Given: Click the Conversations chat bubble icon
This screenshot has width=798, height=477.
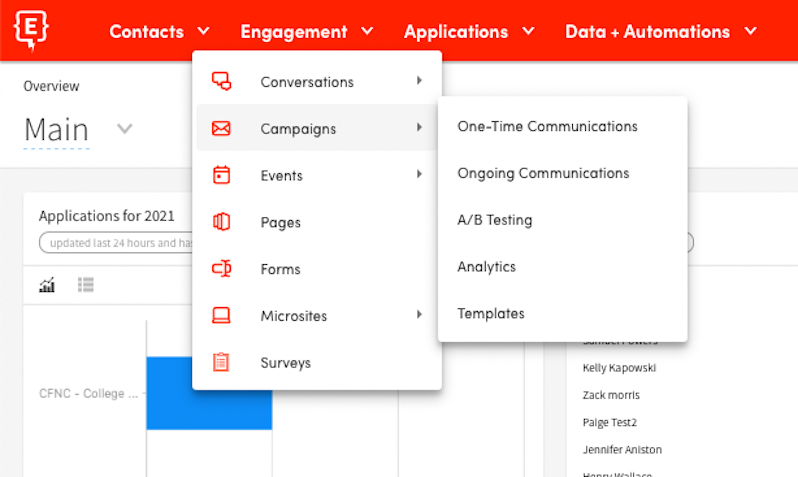Looking at the screenshot, I should [222, 82].
